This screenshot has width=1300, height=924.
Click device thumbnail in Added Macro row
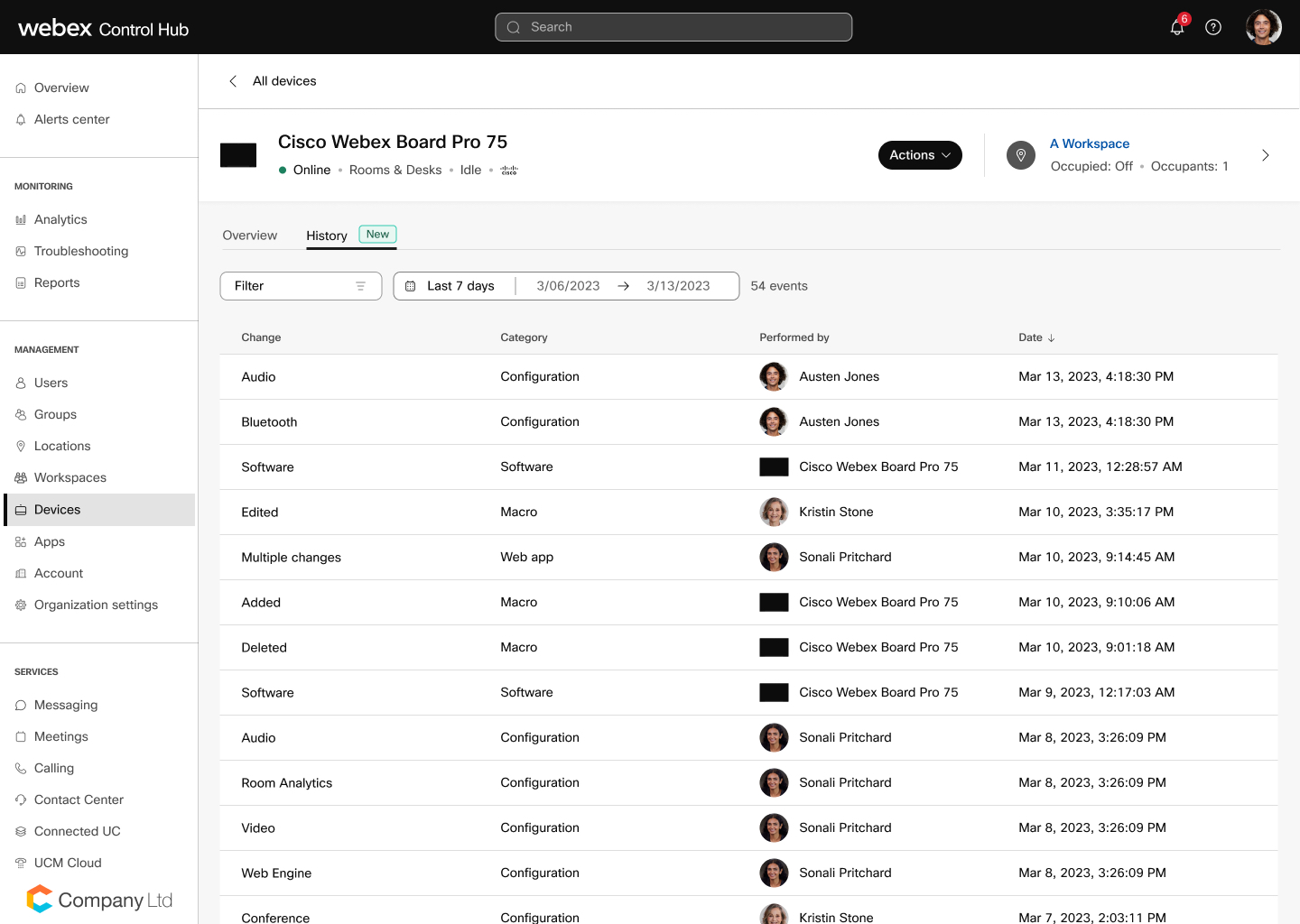[774, 602]
